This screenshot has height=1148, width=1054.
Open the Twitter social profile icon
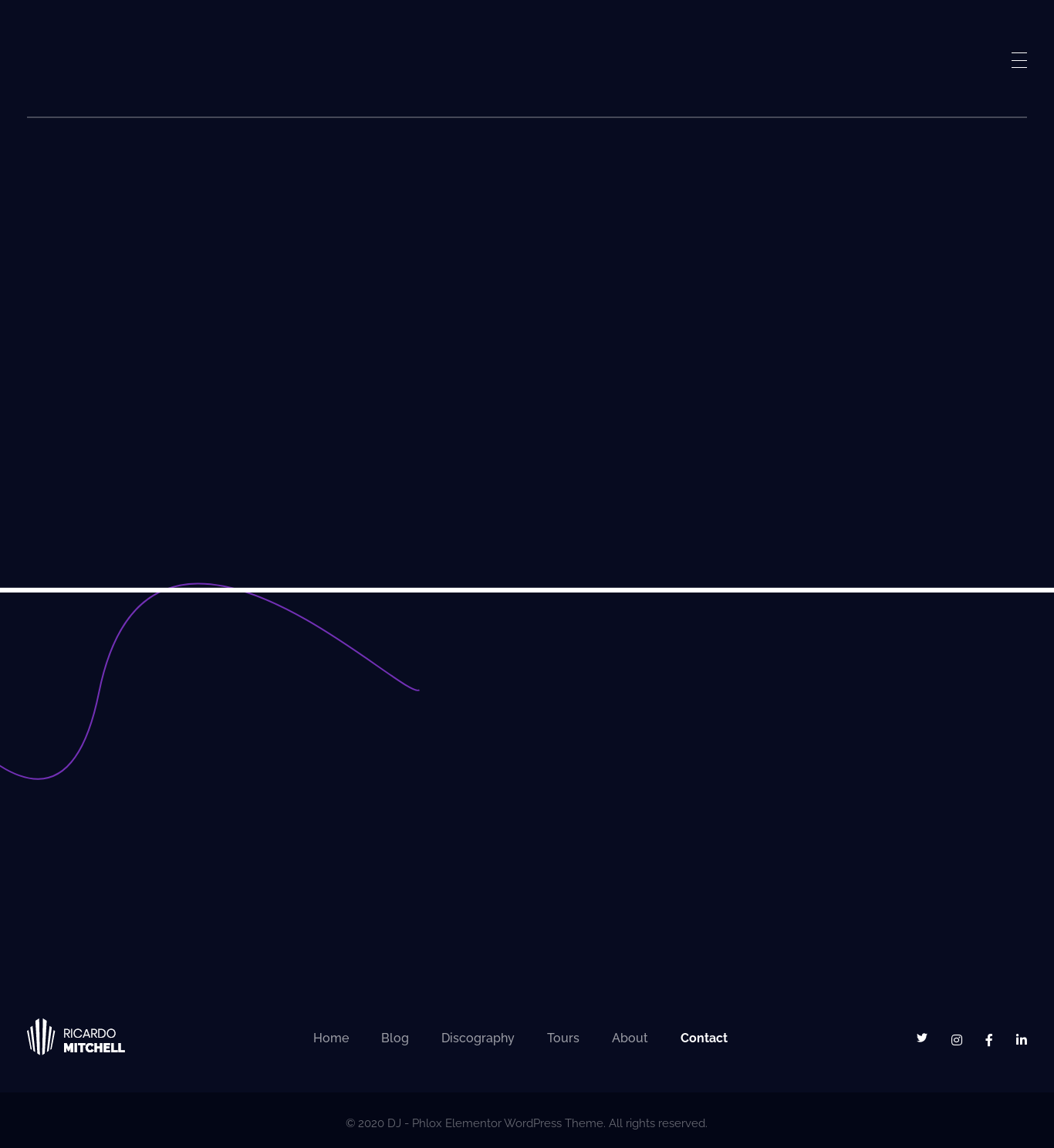click(921, 1038)
